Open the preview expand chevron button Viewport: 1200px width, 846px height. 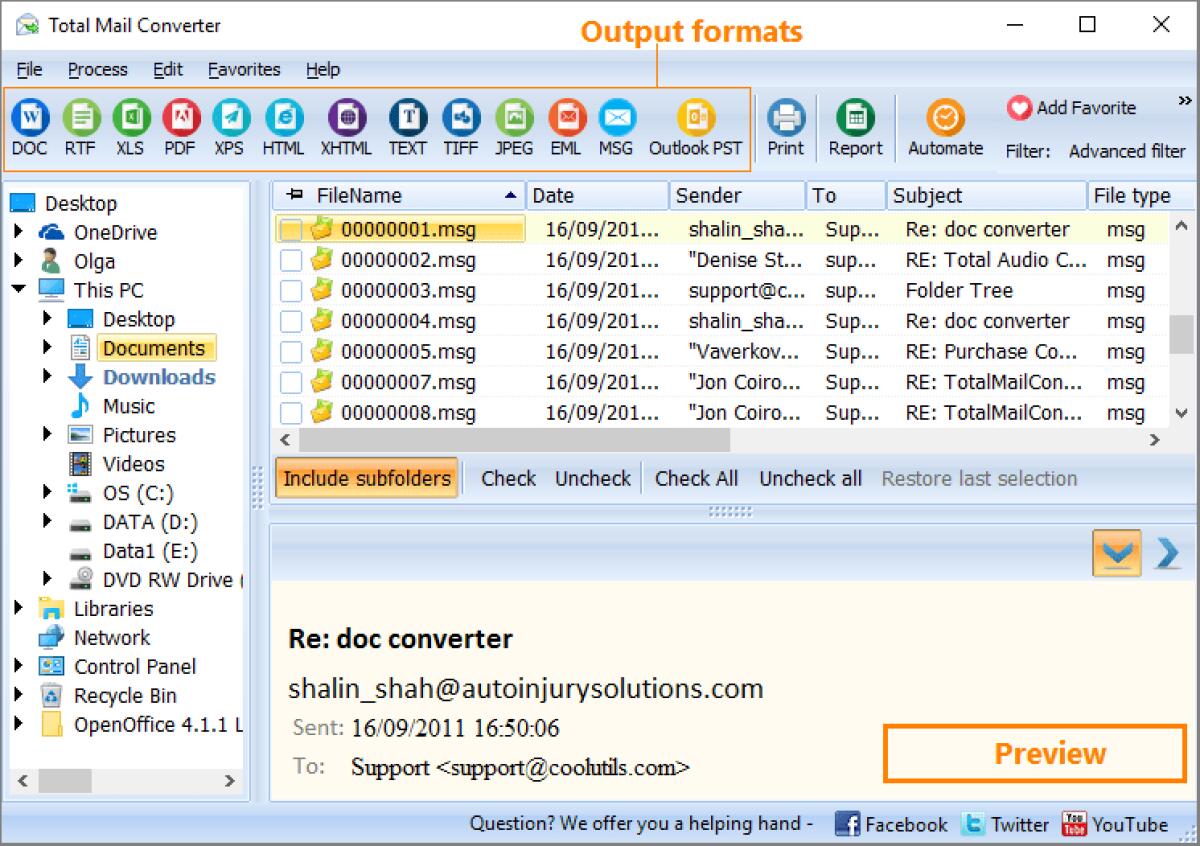(1117, 552)
